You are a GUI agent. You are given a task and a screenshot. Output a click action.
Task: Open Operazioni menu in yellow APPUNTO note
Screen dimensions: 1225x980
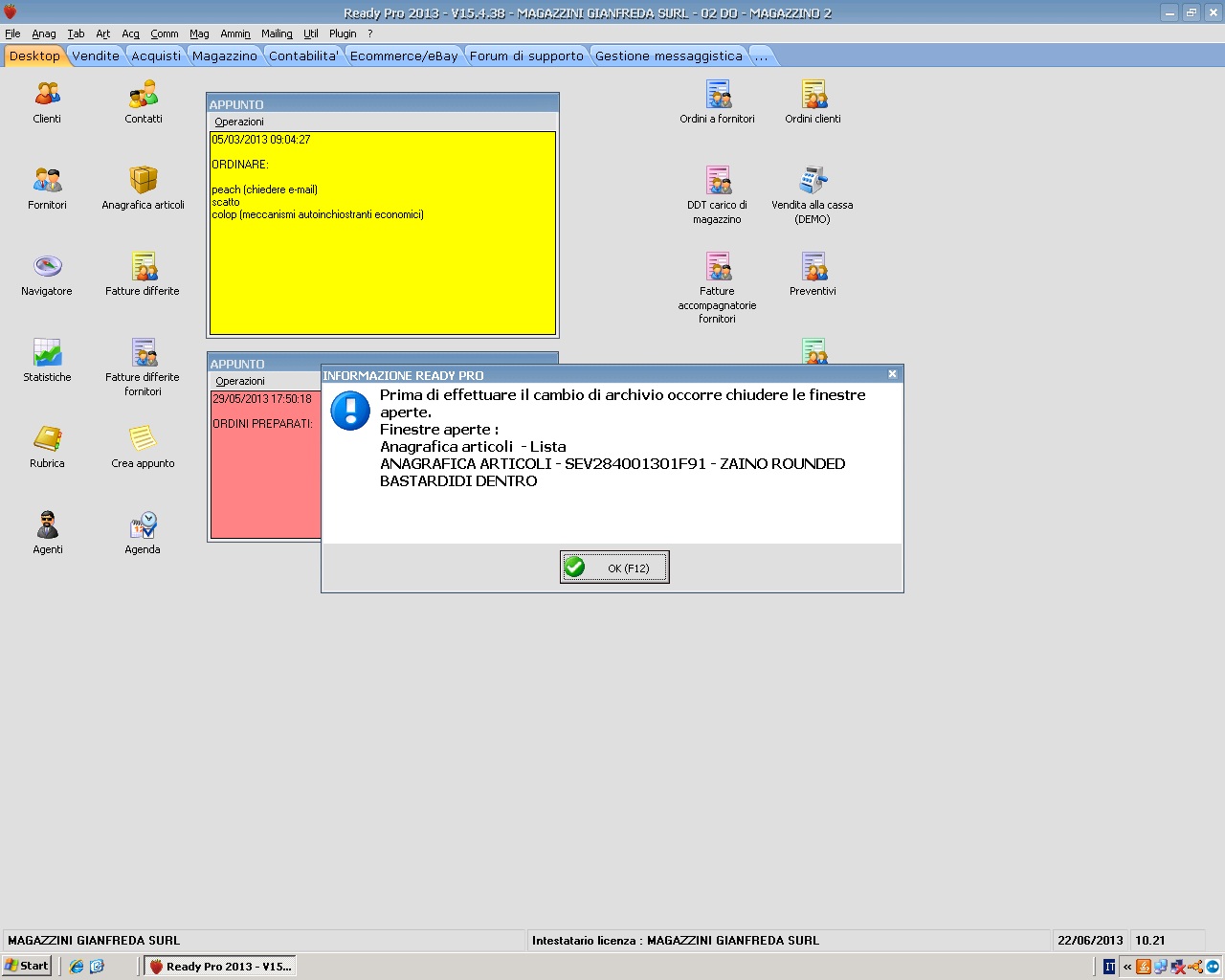pyautogui.click(x=239, y=122)
